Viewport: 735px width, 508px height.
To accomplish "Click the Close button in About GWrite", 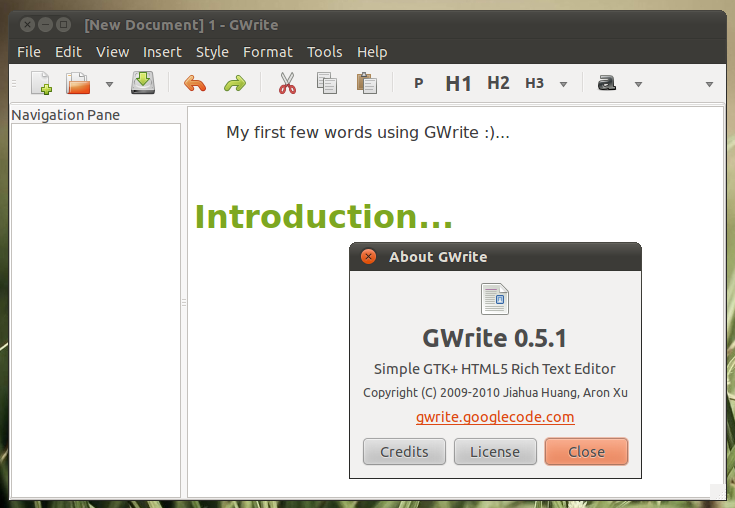I will 586,452.
